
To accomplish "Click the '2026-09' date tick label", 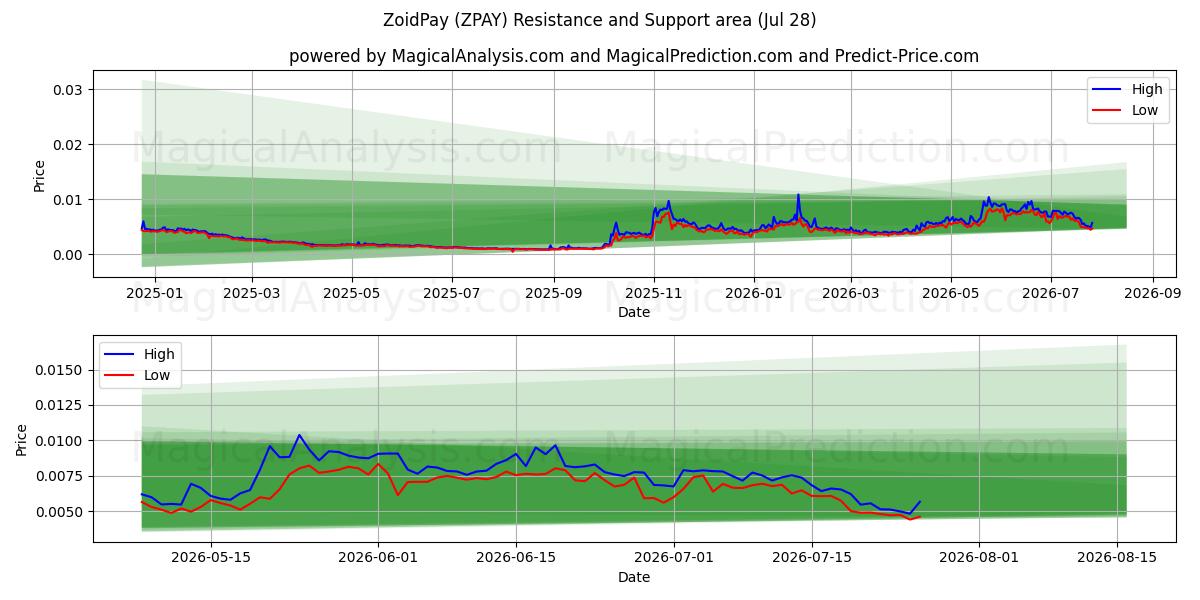I will 1153,294.
